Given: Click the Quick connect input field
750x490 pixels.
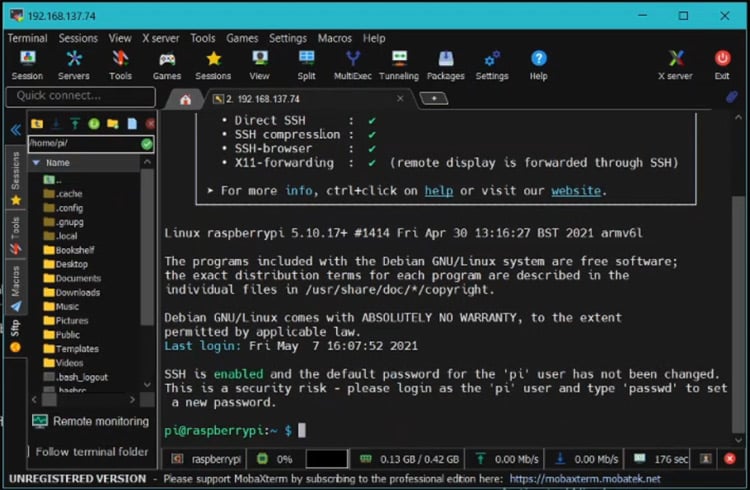Looking at the screenshot, I should (x=80, y=96).
